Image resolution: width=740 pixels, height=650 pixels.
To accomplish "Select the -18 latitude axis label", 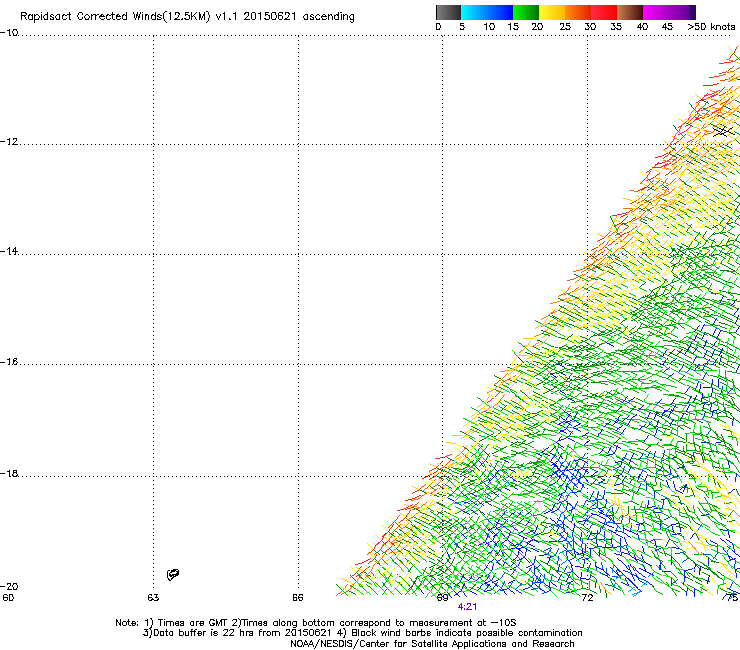I will coord(9,473).
